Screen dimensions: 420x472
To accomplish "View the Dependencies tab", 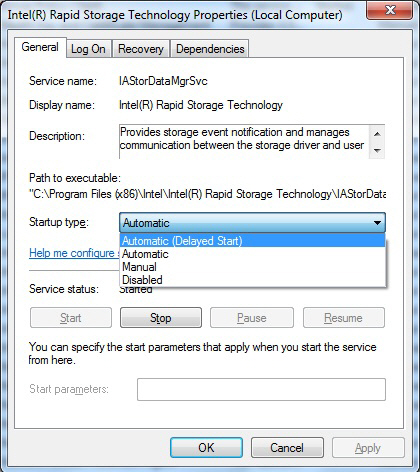I will [210, 49].
